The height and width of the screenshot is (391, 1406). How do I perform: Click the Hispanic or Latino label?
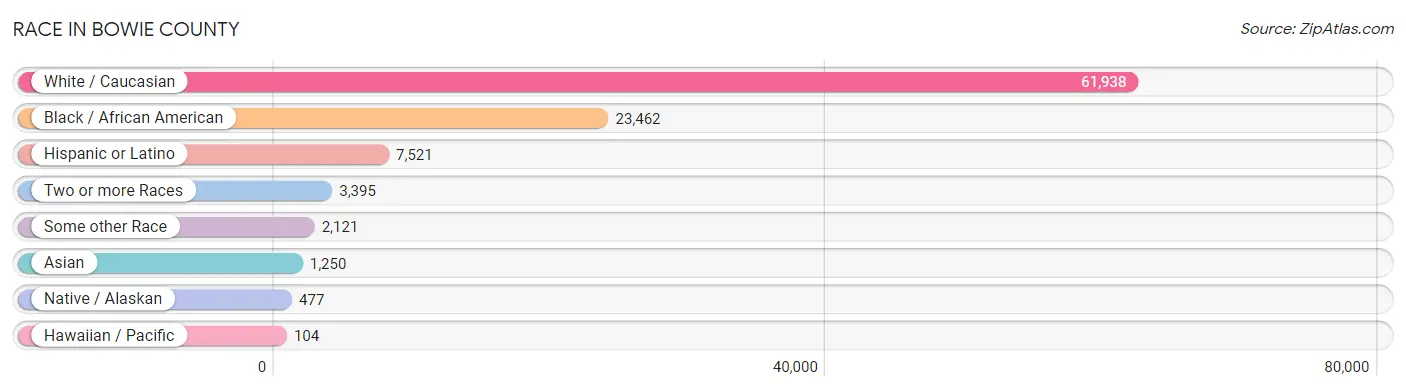pos(109,154)
